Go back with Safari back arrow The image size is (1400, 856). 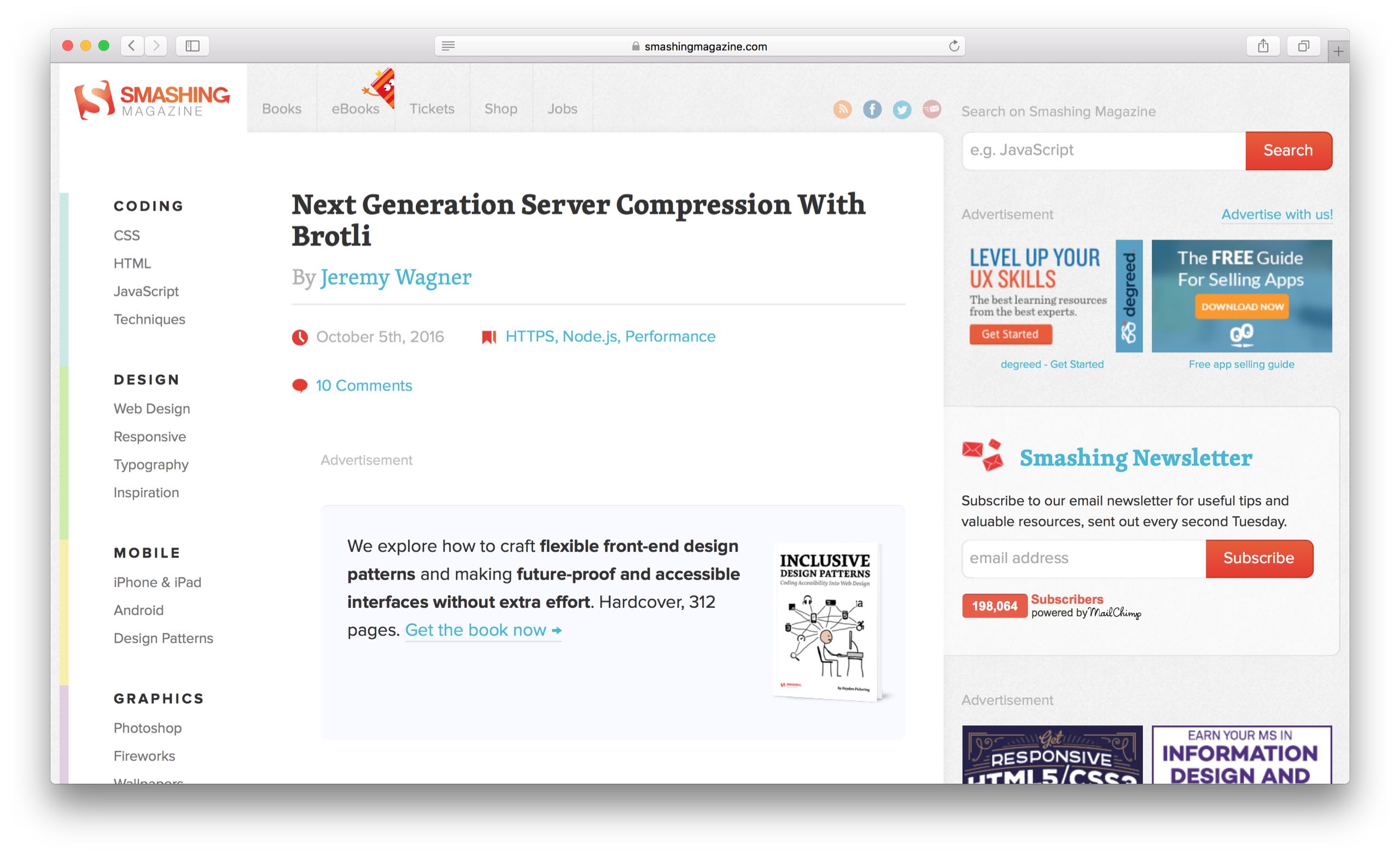132,45
